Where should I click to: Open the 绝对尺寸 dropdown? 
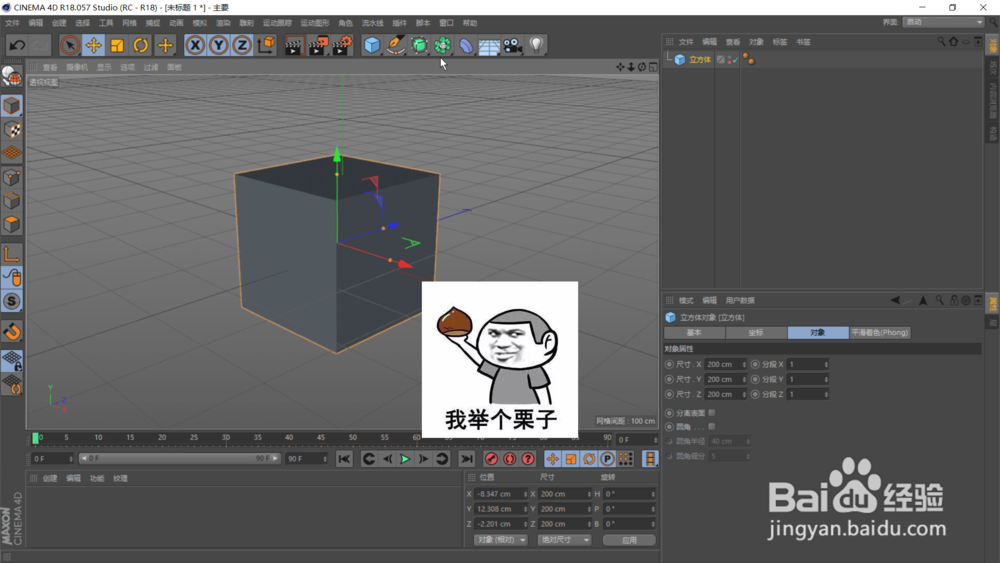(x=564, y=540)
